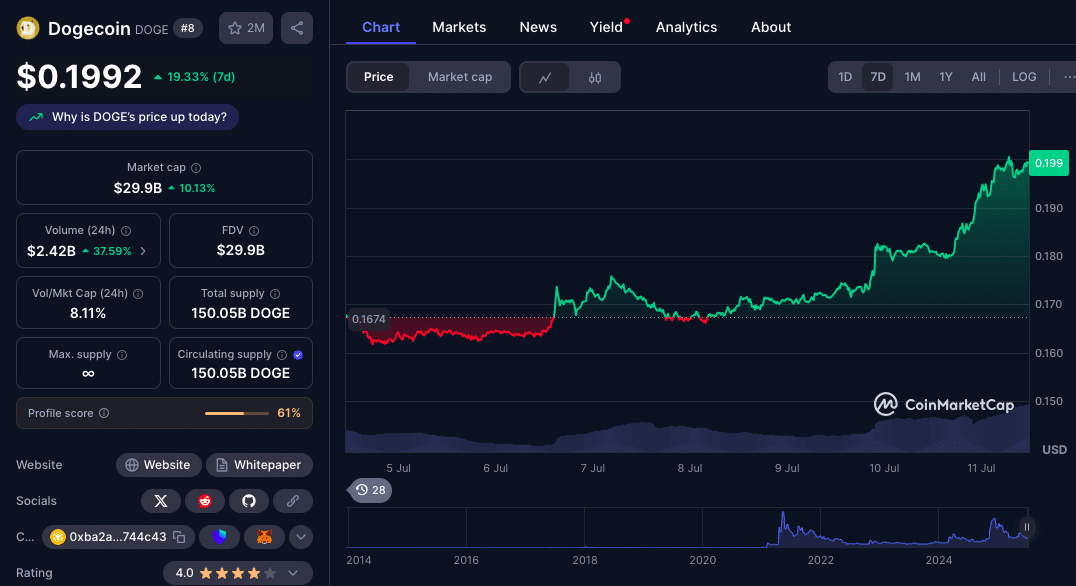Toggle LOG scale on chart

(1024, 77)
